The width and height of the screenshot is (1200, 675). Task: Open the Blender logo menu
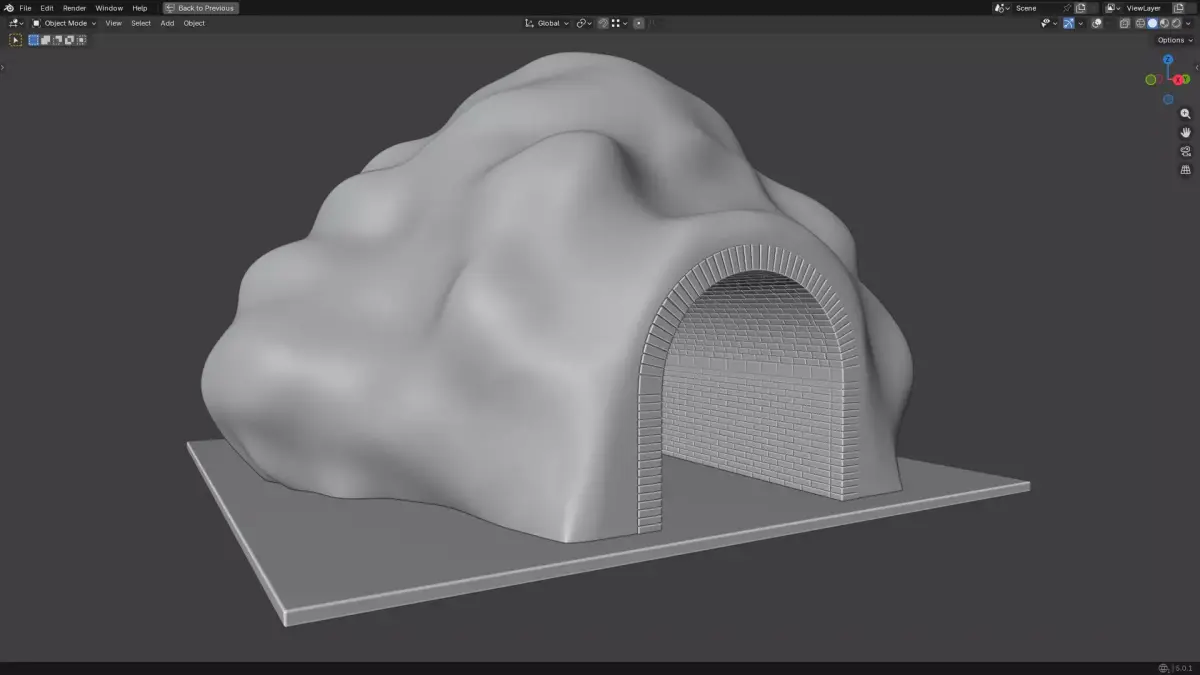pyautogui.click(x=8, y=8)
